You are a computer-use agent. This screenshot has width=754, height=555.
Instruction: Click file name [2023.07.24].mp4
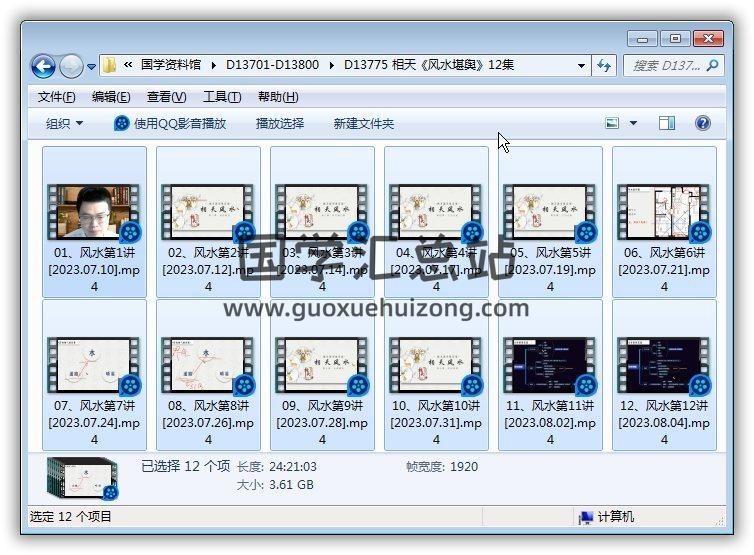point(94,430)
